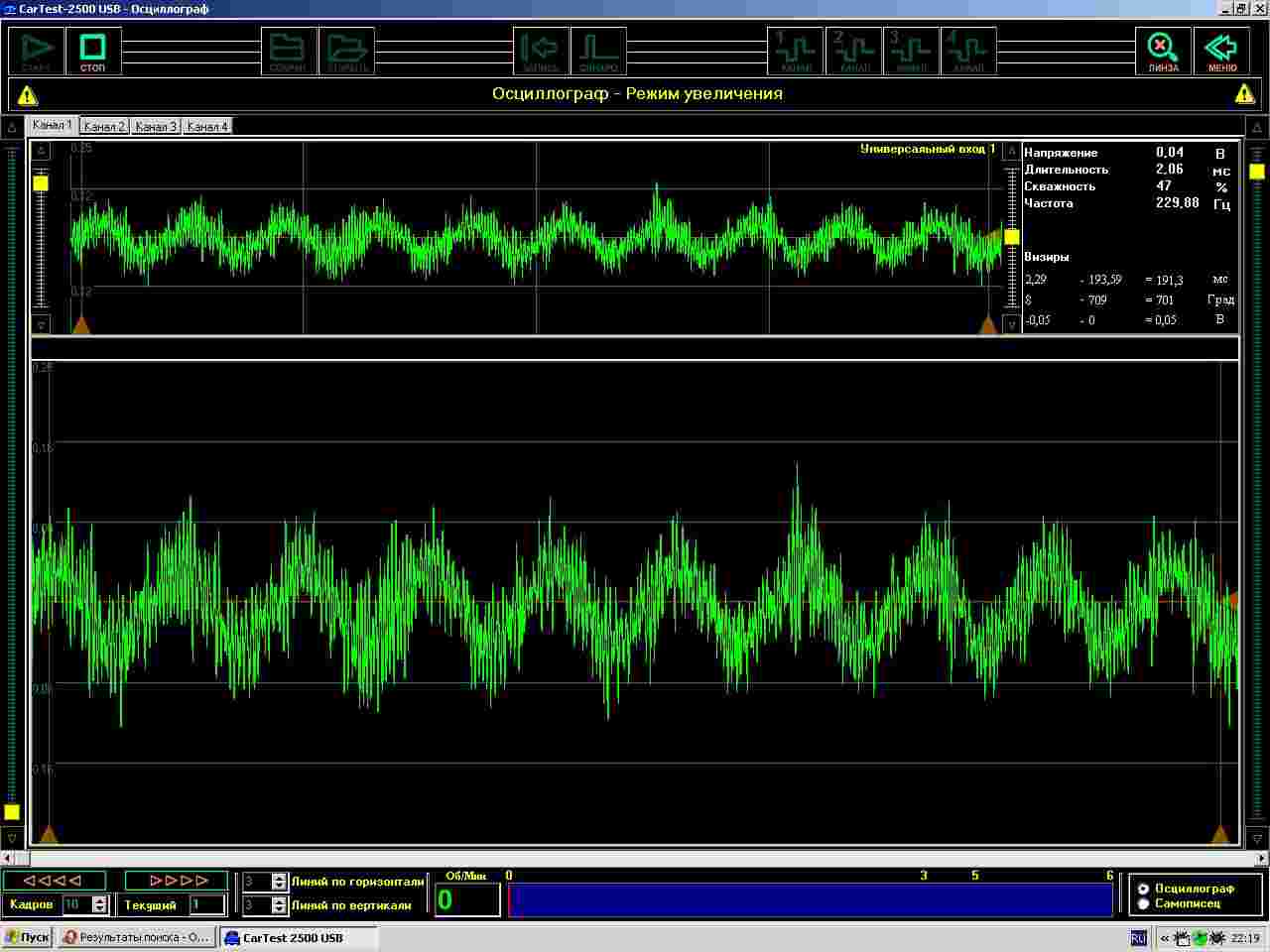
Task: Click the yellow handle on far-right vertical slider
Action: [x=1257, y=172]
